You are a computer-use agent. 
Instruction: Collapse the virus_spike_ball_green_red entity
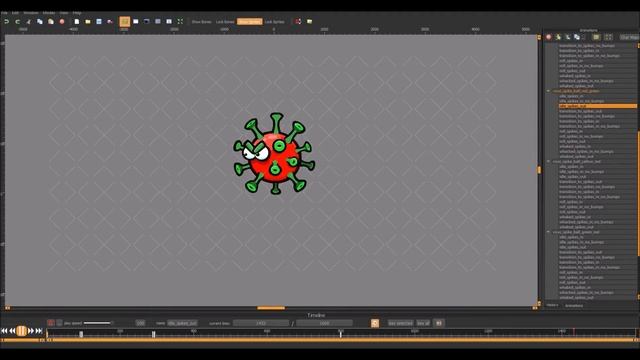[x=549, y=232]
